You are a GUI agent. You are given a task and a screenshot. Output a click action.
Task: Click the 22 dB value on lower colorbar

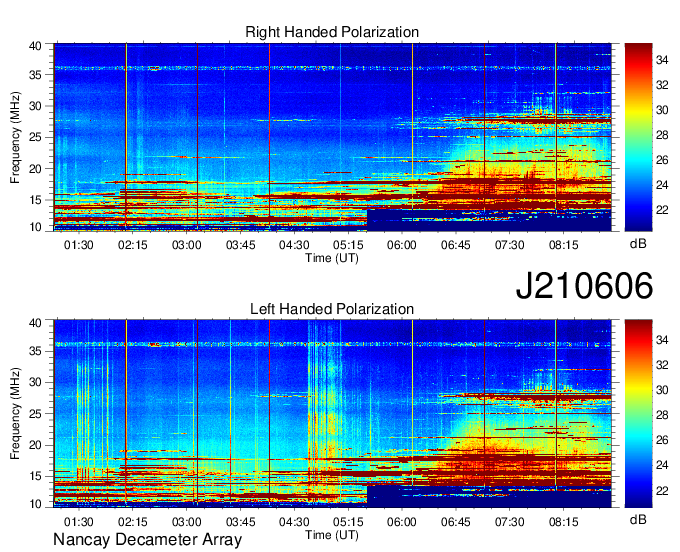tap(662, 490)
